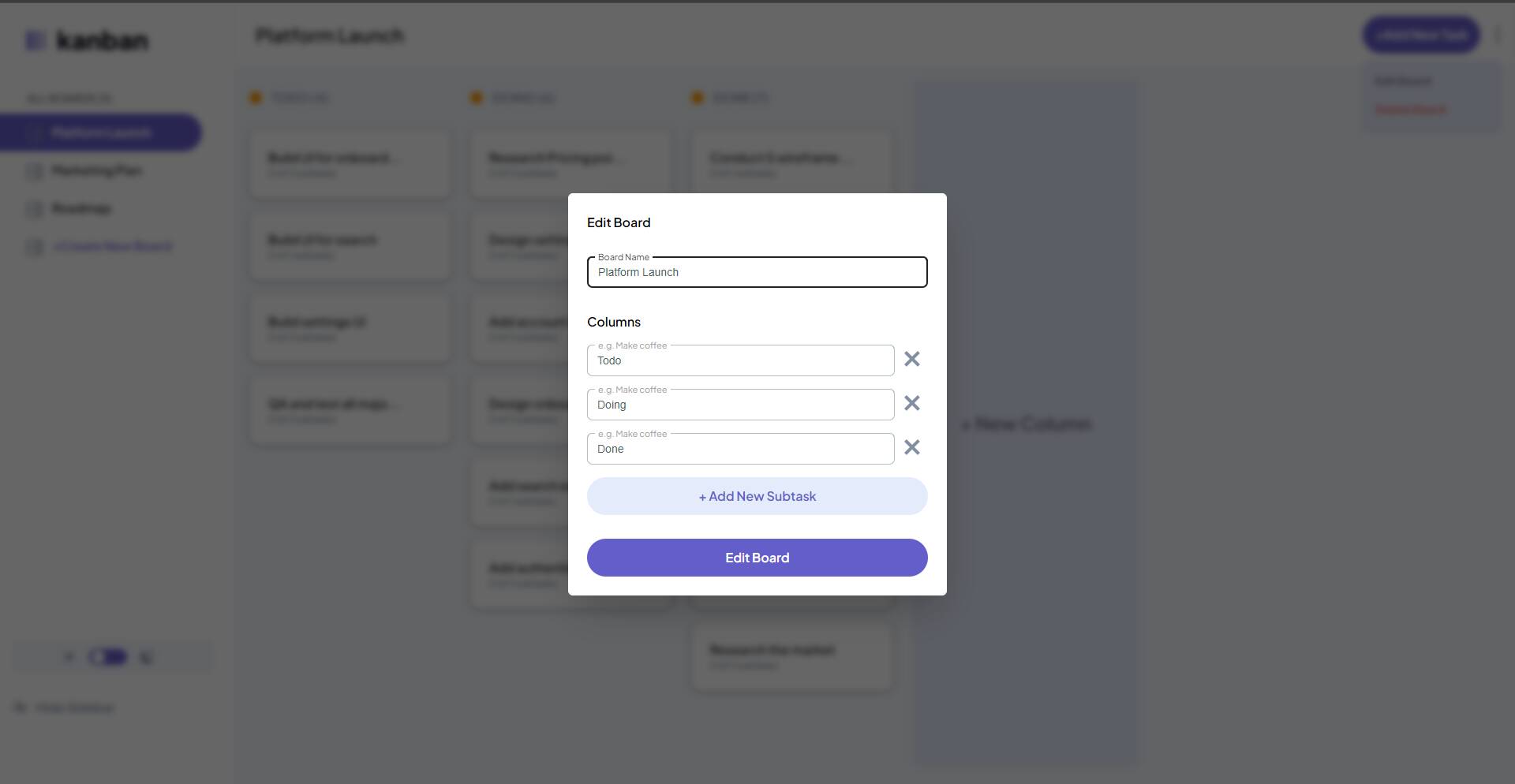1515x784 pixels.
Task: Click the Create New Board link
Action: pos(112,247)
